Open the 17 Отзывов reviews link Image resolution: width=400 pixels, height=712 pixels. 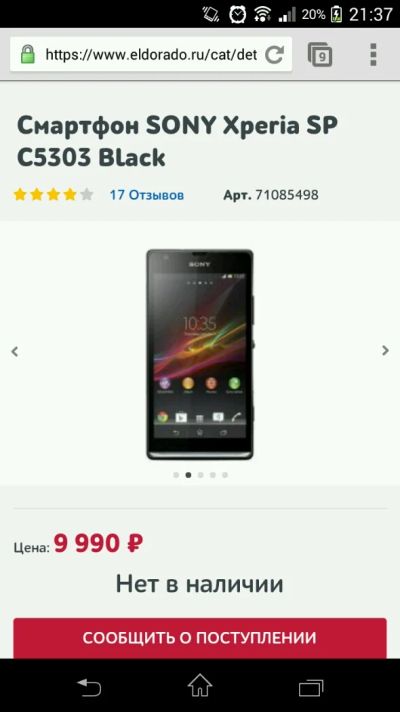click(x=147, y=195)
